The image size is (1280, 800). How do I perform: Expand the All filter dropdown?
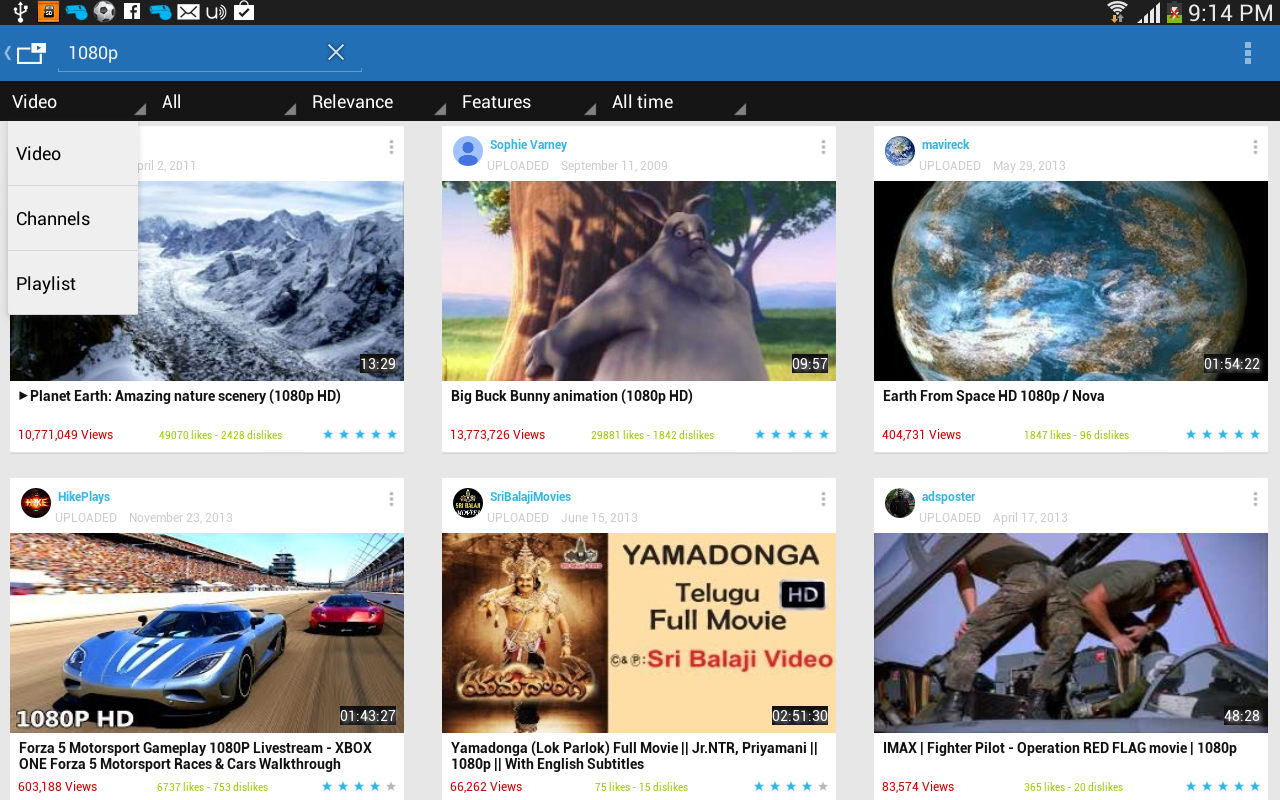(x=228, y=102)
